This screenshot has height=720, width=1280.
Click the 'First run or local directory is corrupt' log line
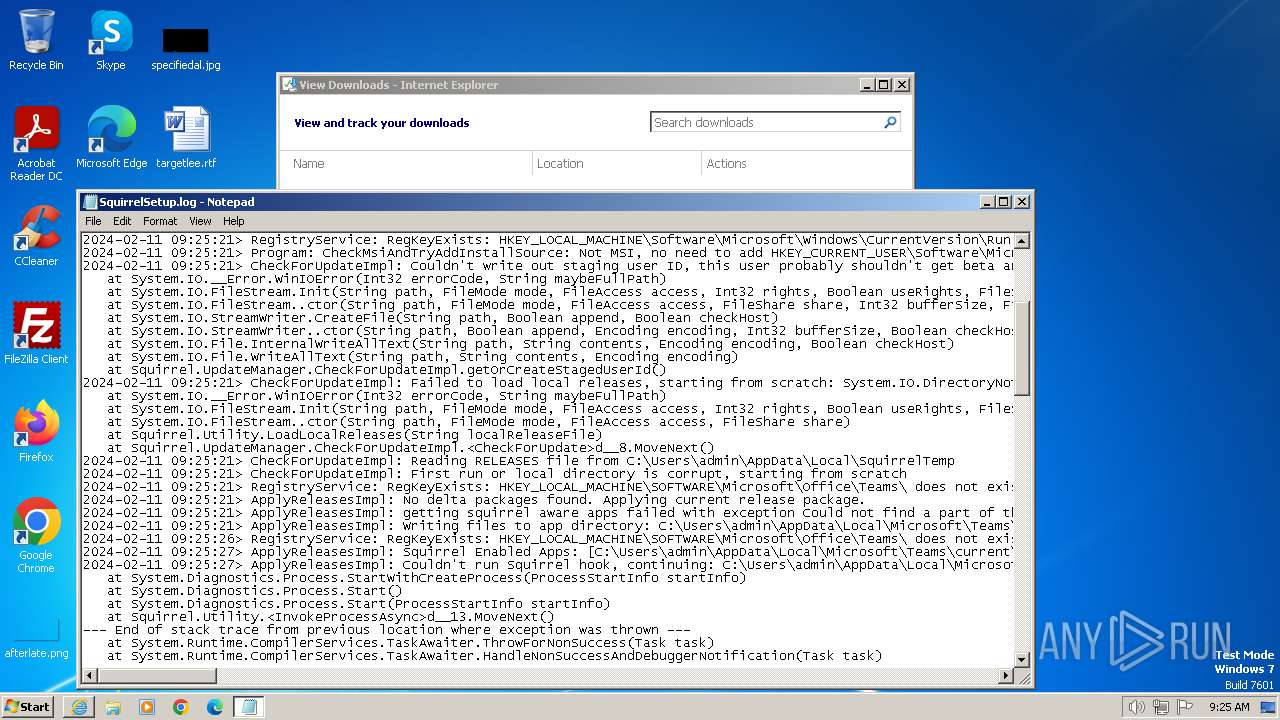(x=495, y=474)
